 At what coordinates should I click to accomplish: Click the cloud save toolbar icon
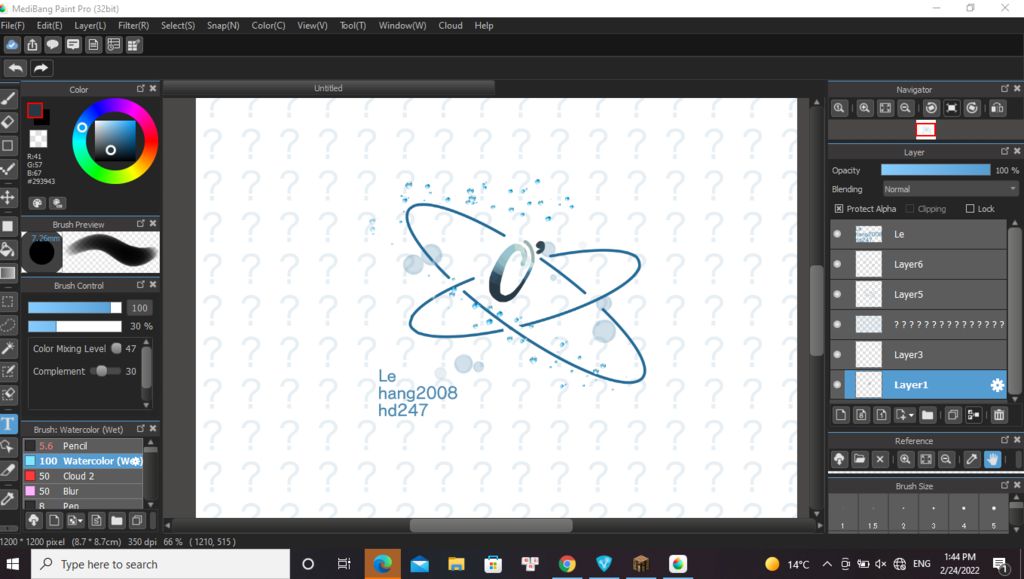[12, 45]
